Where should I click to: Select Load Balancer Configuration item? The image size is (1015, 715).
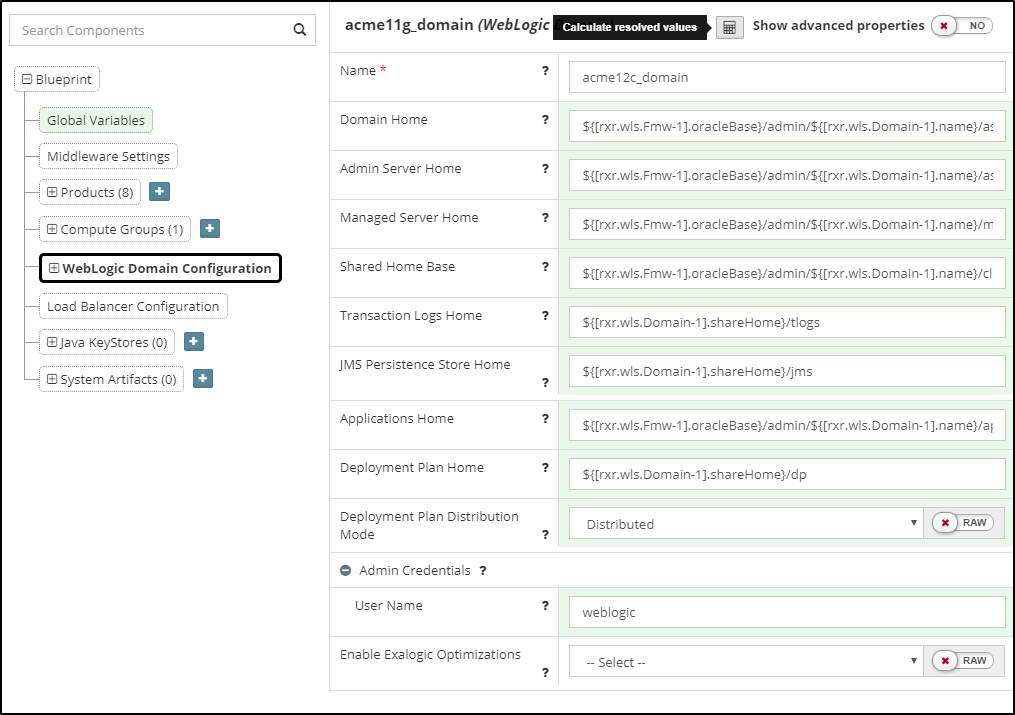(133, 306)
